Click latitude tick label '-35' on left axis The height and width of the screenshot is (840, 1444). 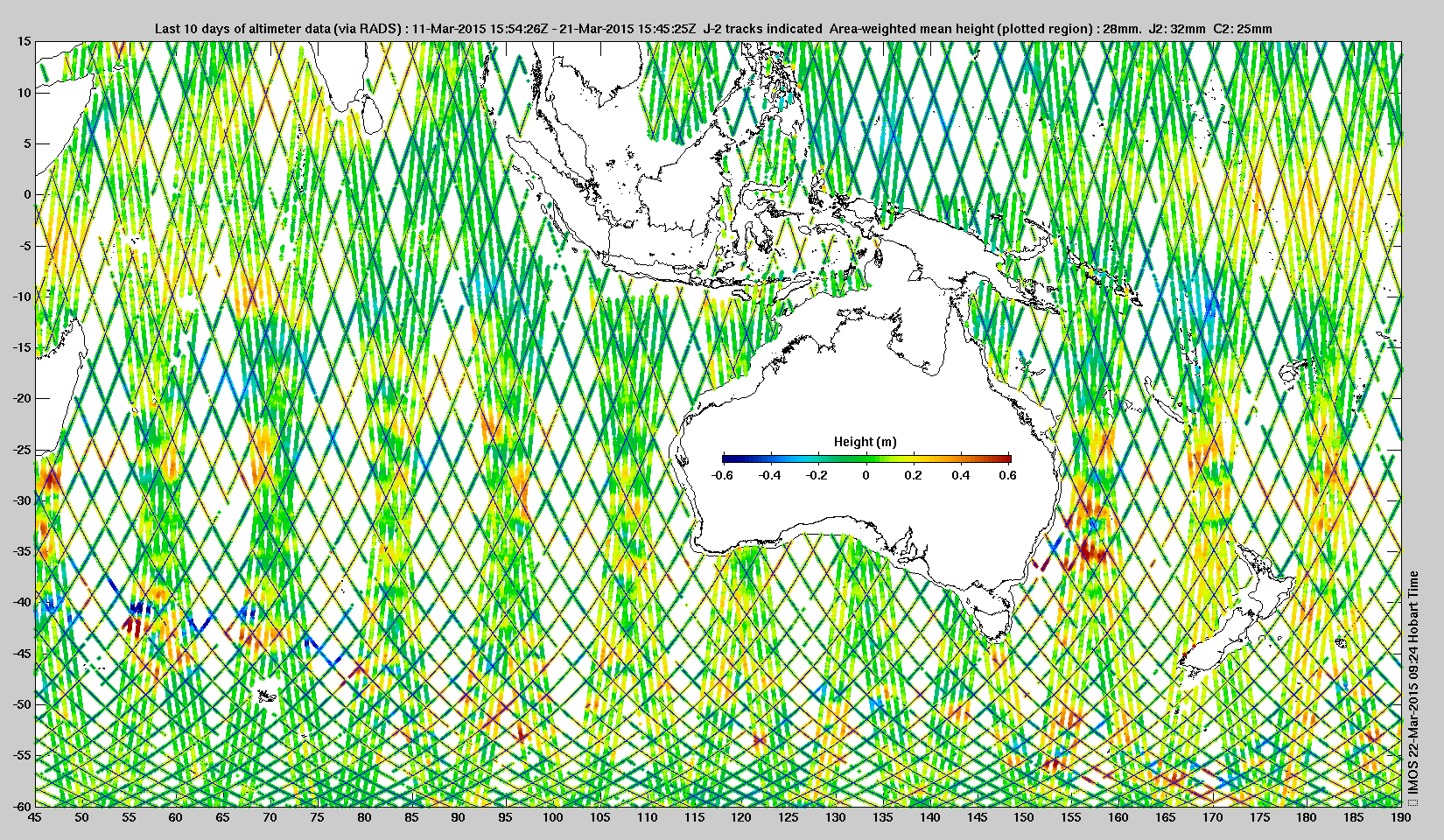point(22,551)
